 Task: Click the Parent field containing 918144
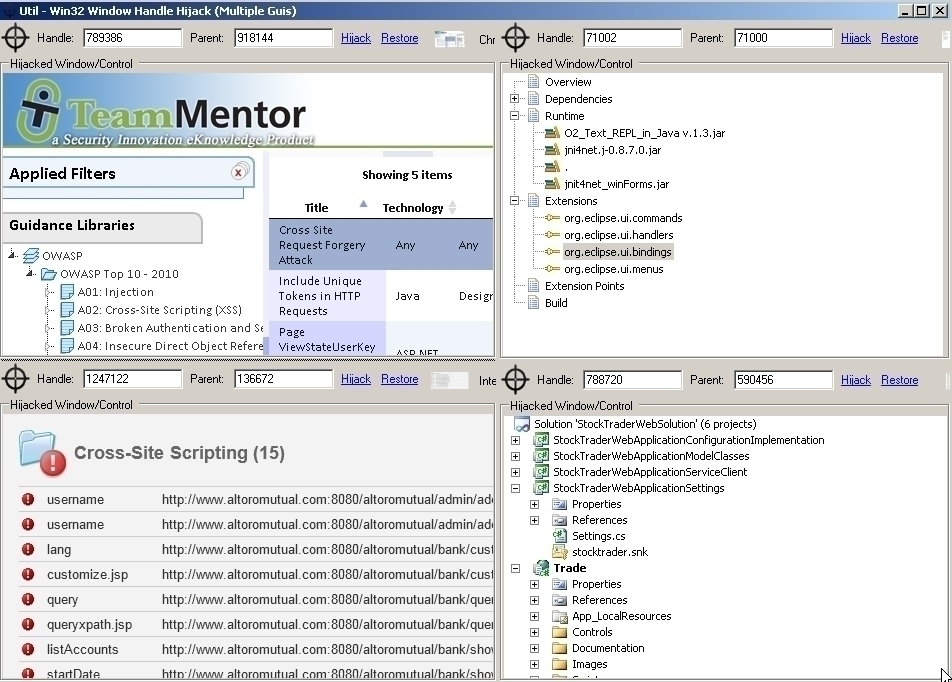pos(283,38)
